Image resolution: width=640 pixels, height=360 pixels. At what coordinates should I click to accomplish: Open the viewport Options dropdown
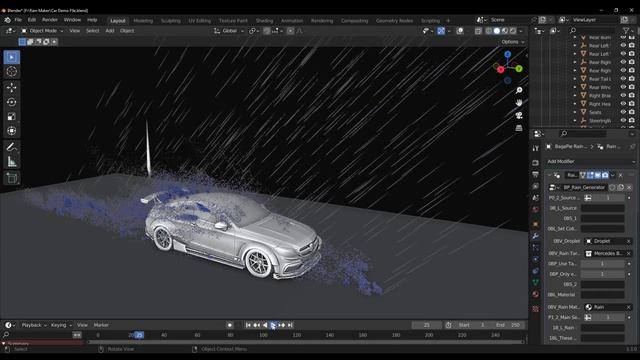[513, 42]
